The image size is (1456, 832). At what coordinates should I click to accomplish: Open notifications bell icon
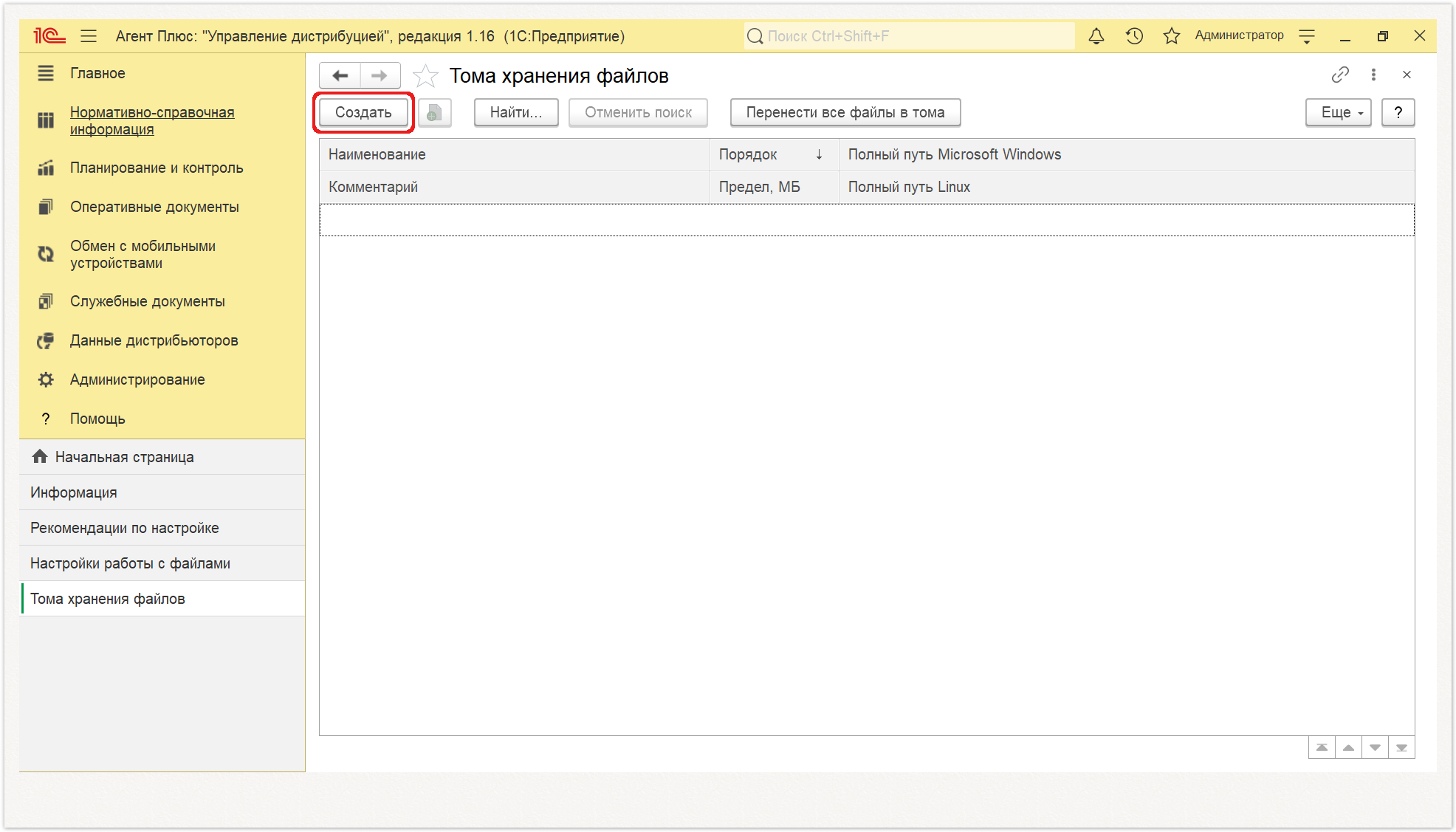(1096, 35)
